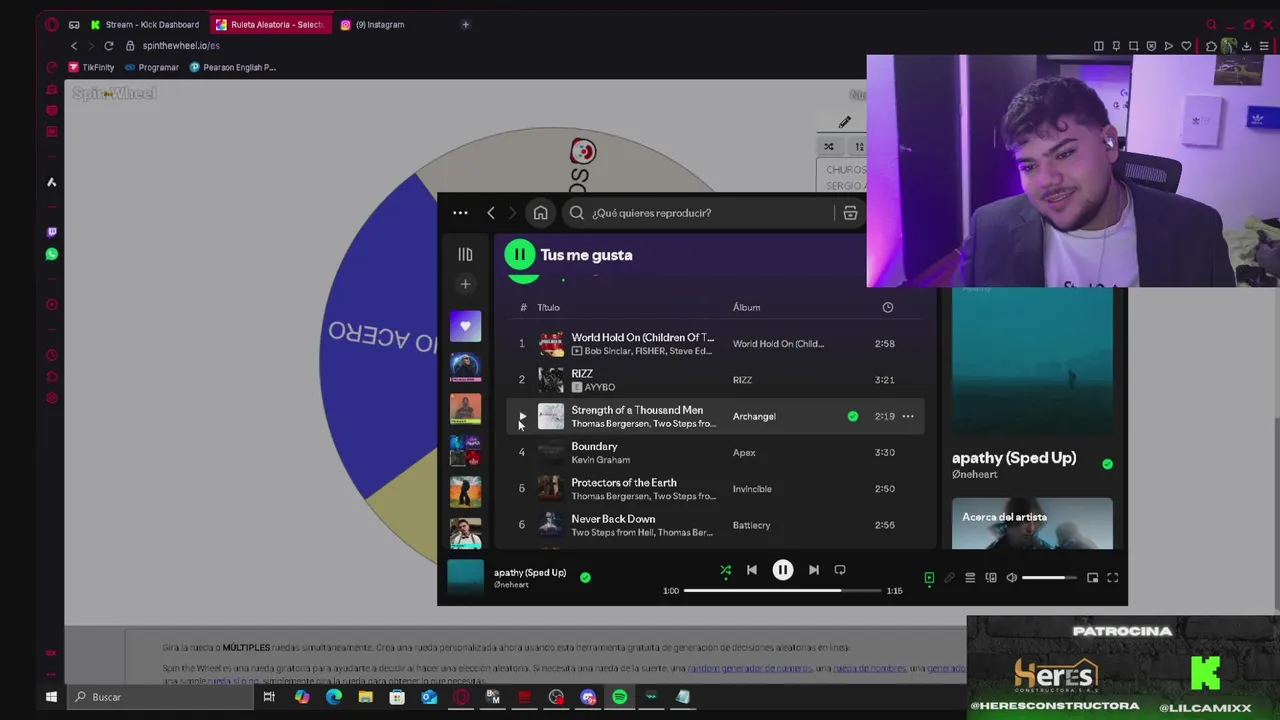Open Liked Songs heart playlist in sidebar
This screenshot has height=720, width=1280.
tap(465, 326)
